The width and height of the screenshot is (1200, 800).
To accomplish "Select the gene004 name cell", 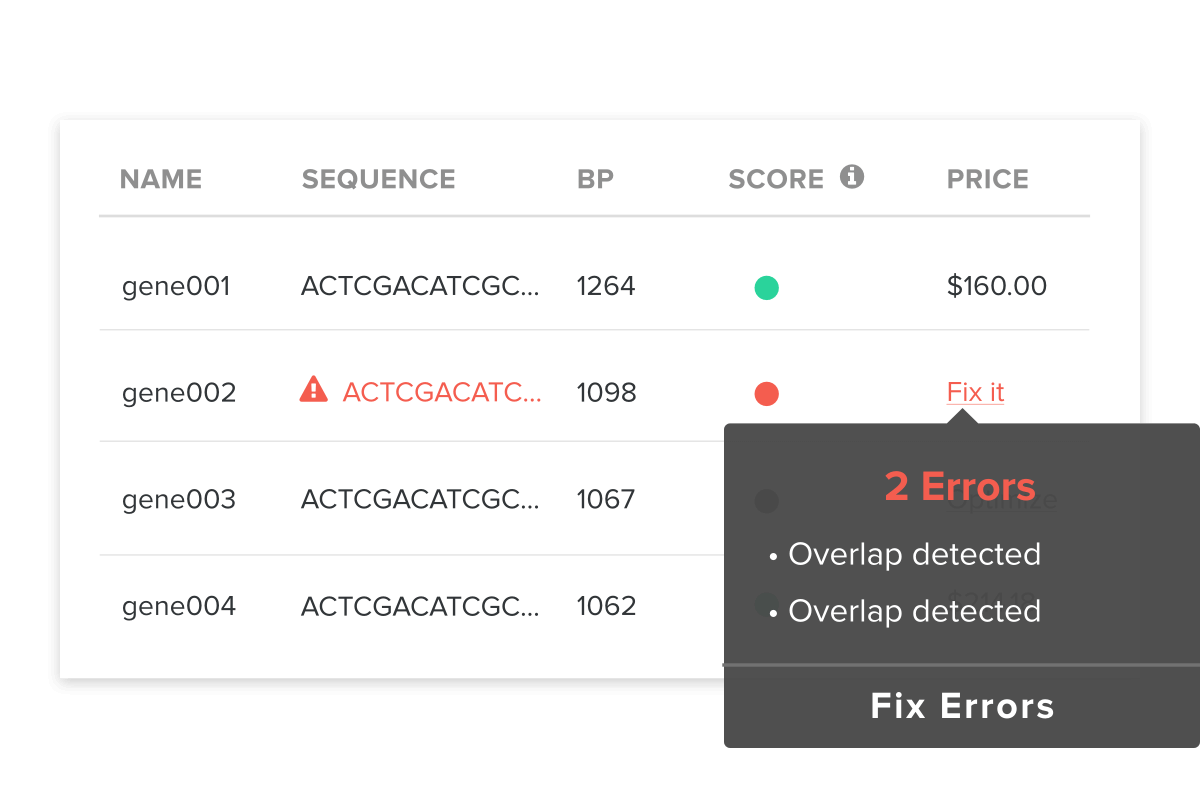I will pyautogui.click(x=179, y=606).
